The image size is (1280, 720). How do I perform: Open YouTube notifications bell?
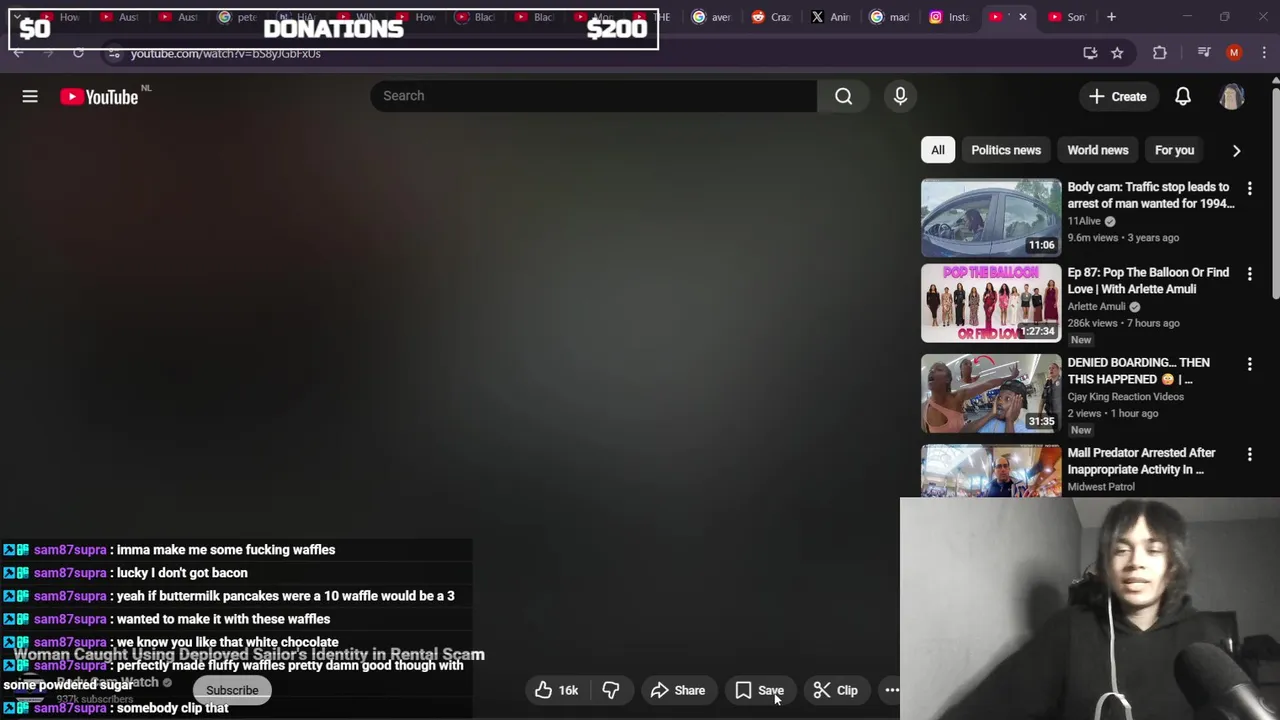(x=1183, y=96)
